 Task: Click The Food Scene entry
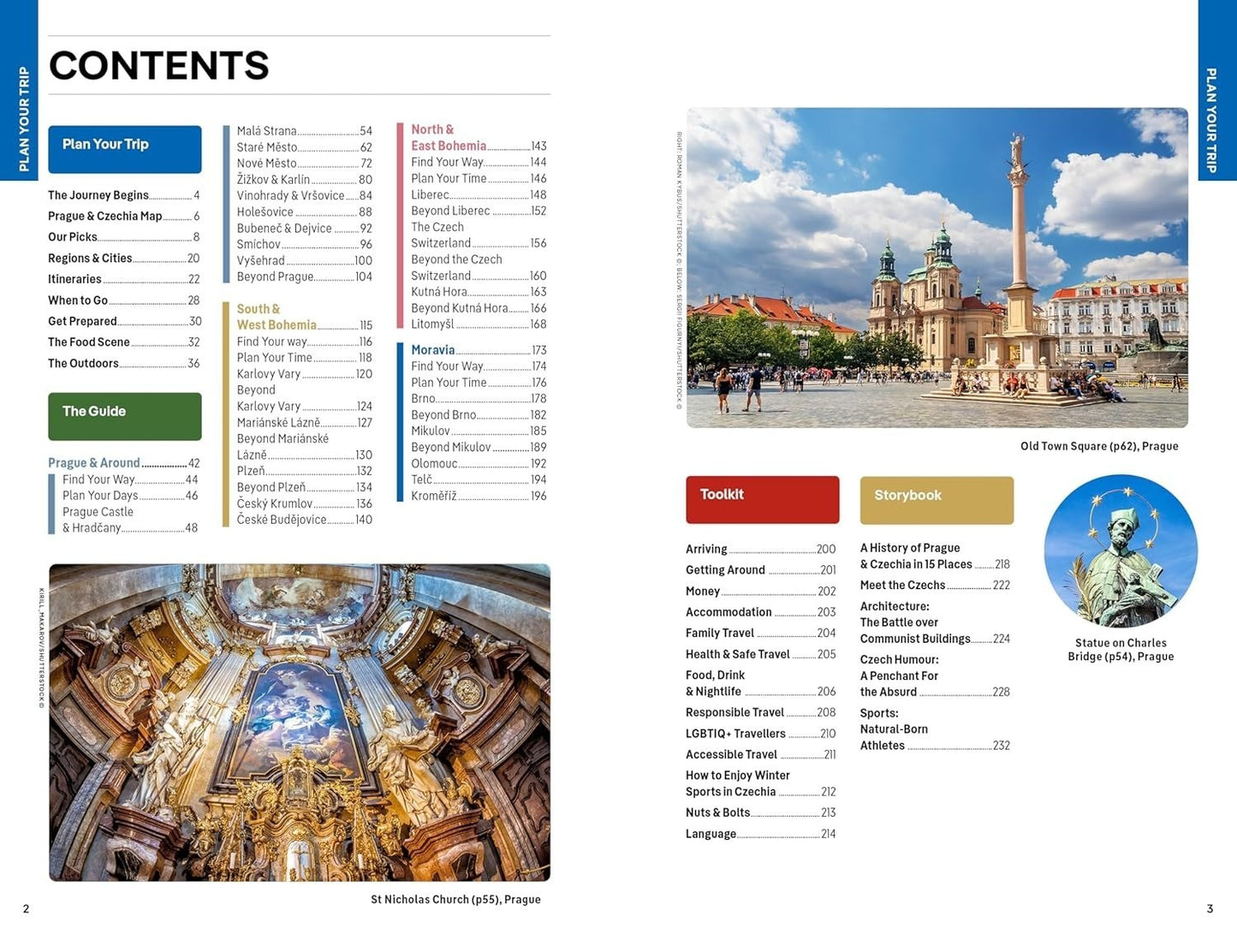pyautogui.click(x=87, y=342)
